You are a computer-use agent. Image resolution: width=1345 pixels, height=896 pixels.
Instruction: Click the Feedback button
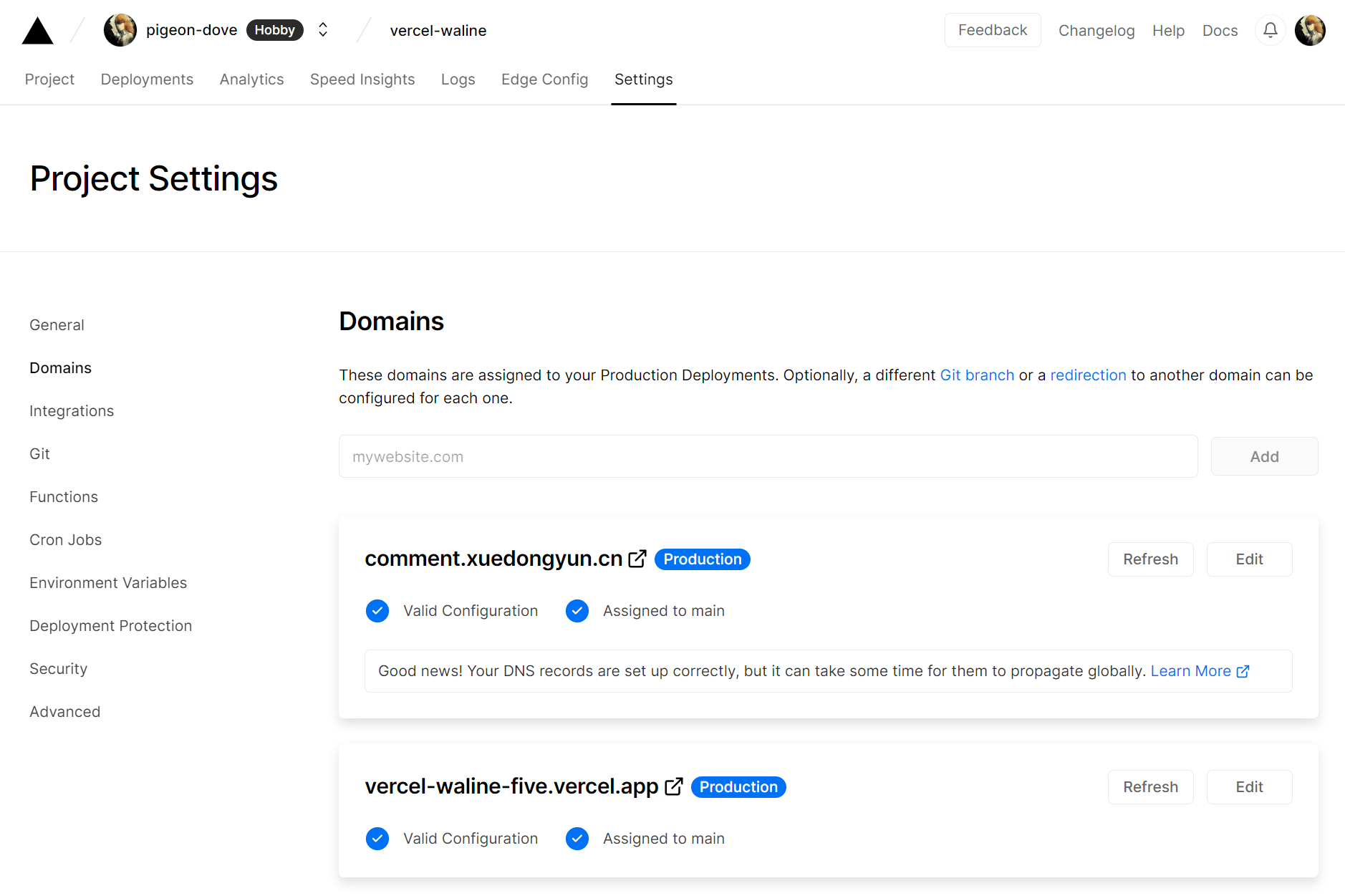click(x=992, y=30)
